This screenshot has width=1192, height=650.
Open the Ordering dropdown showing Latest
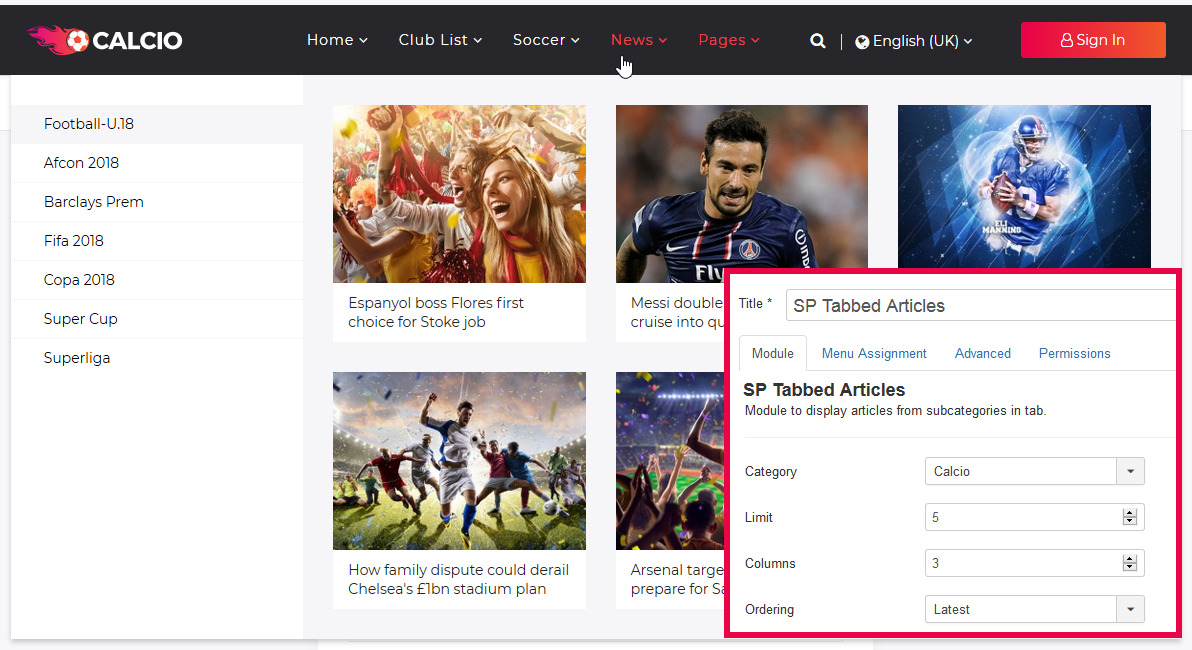tap(1035, 609)
